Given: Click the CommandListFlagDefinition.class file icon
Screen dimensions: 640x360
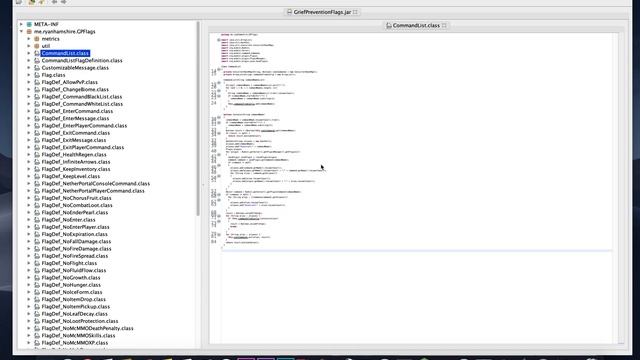Looking at the screenshot, I should click(37, 60).
